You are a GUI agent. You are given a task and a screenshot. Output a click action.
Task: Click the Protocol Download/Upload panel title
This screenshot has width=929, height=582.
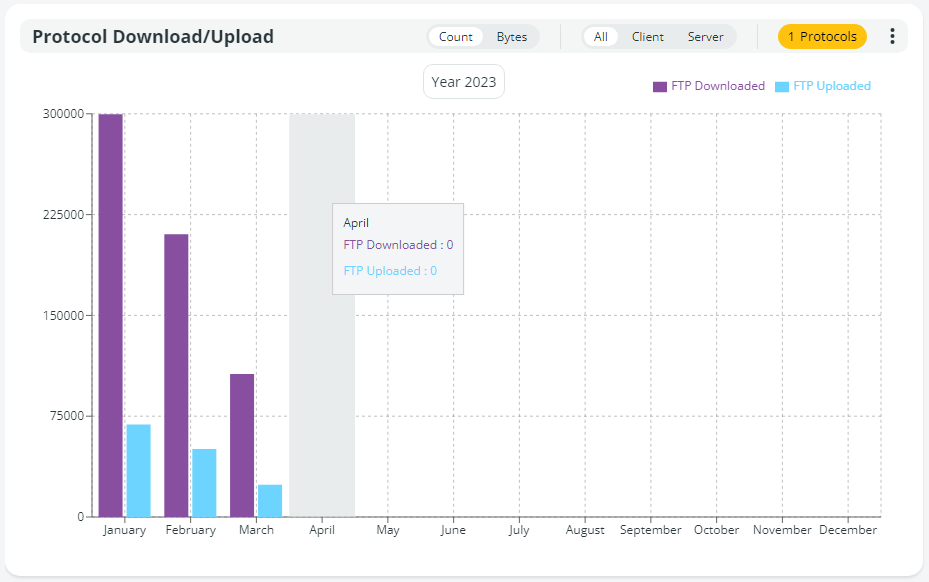pos(153,37)
